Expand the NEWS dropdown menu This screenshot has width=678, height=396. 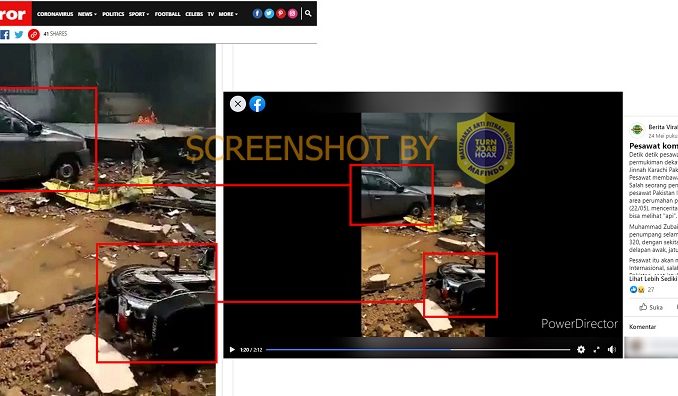87,14
